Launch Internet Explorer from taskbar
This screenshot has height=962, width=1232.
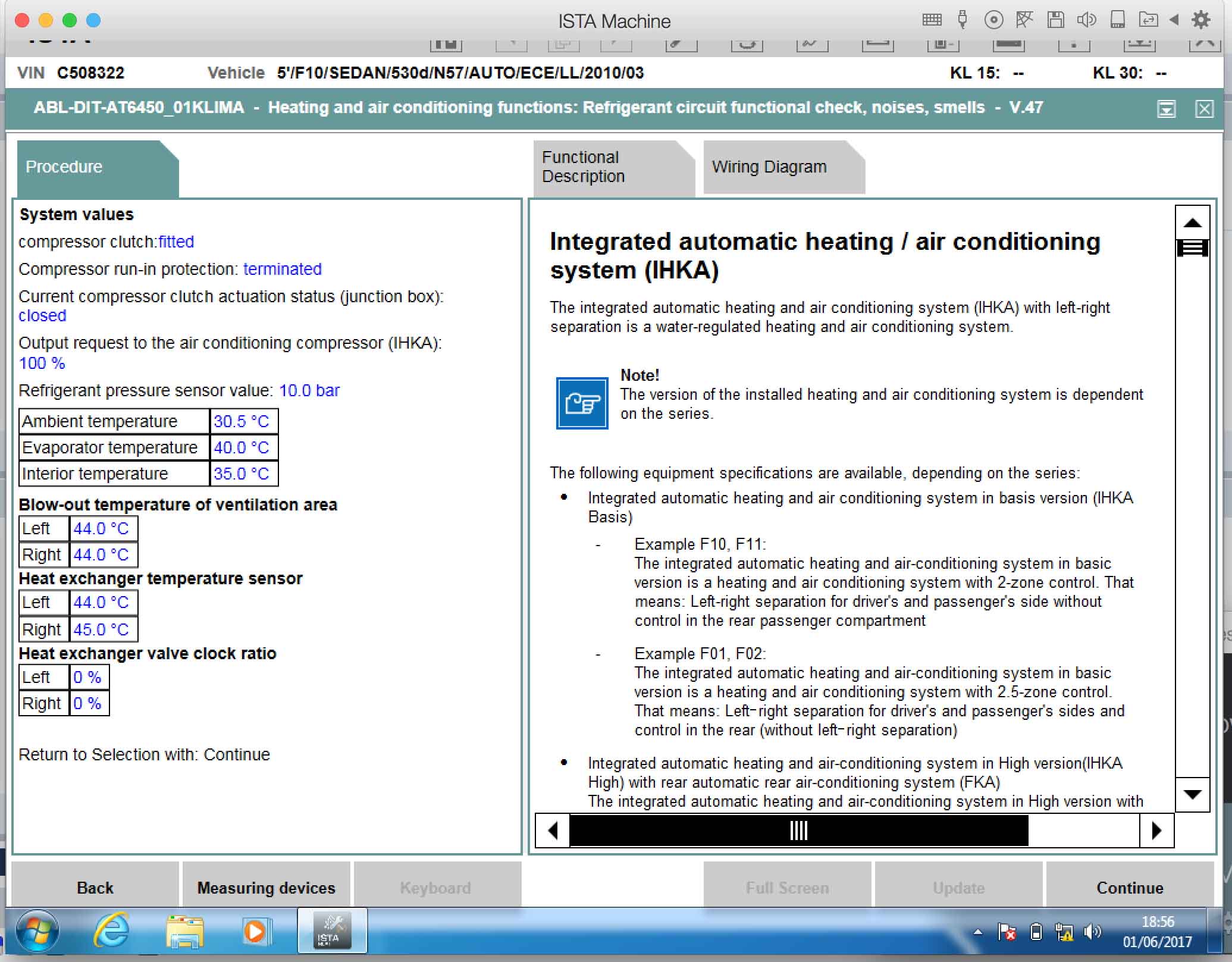[111, 931]
